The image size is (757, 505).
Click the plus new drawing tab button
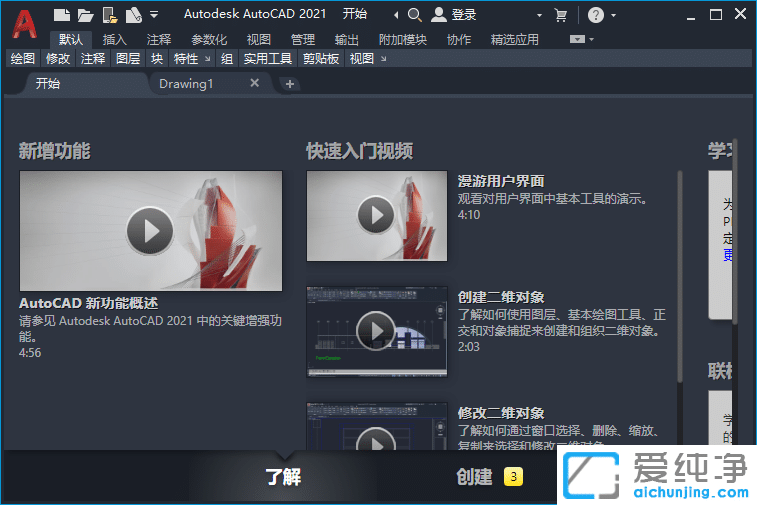(290, 84)
